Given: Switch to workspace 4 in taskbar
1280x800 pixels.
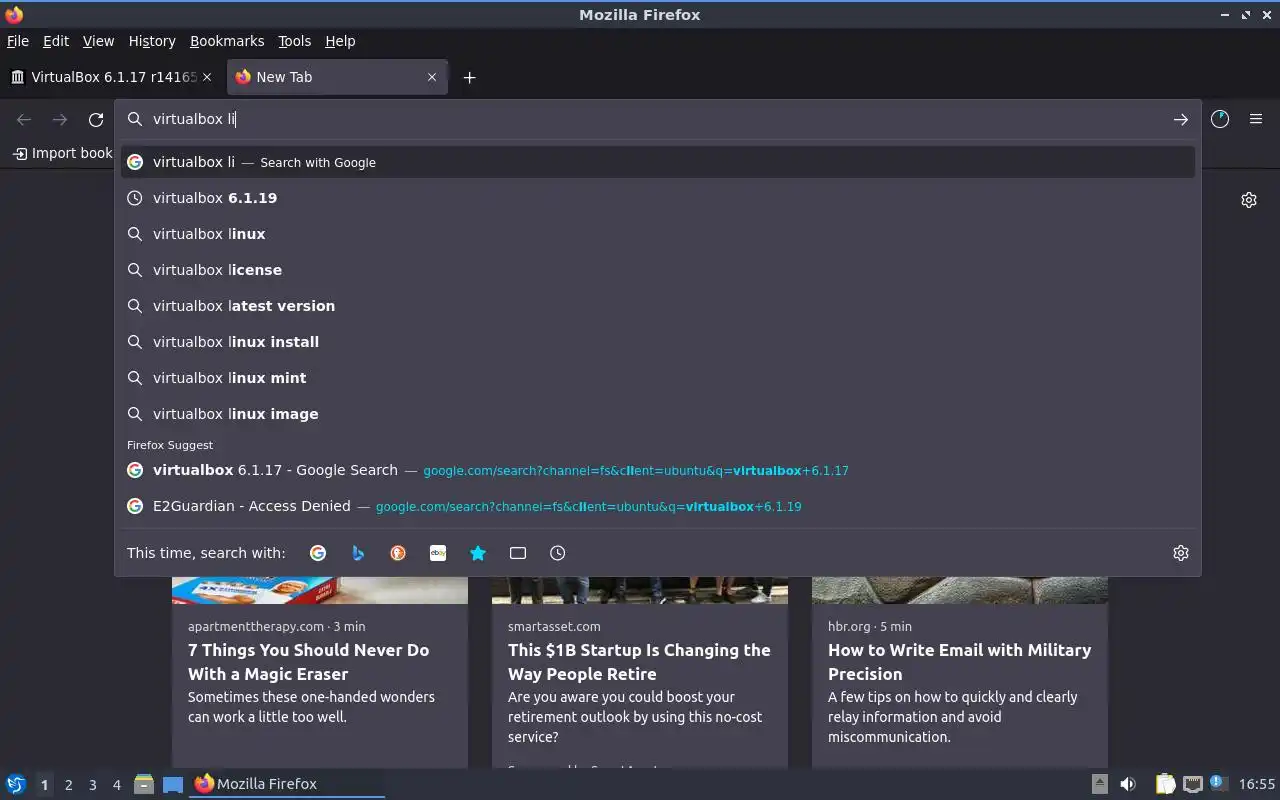Looking at the screenshot, I should pos(116,785).
